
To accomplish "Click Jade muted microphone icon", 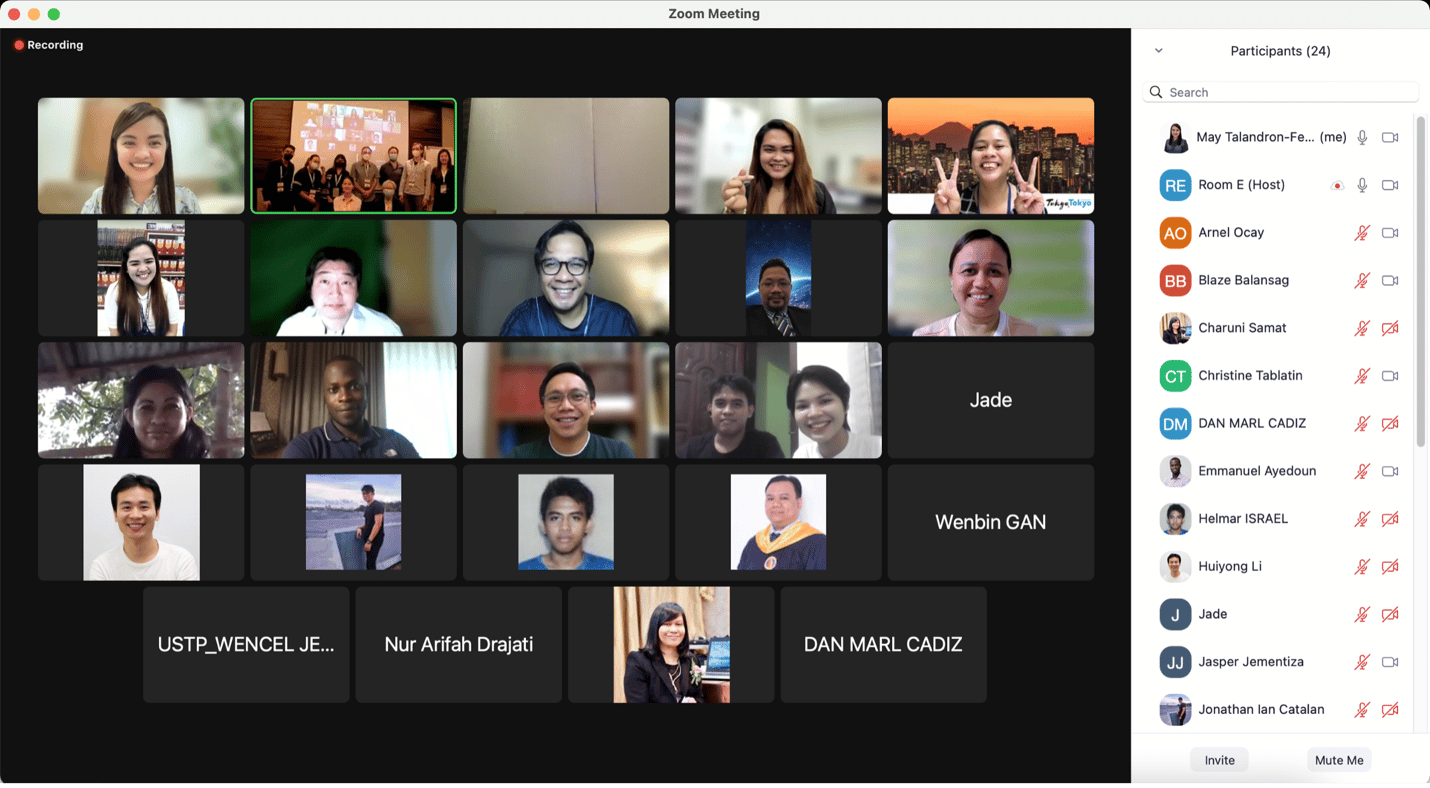I will click(x=1362, y=615).
